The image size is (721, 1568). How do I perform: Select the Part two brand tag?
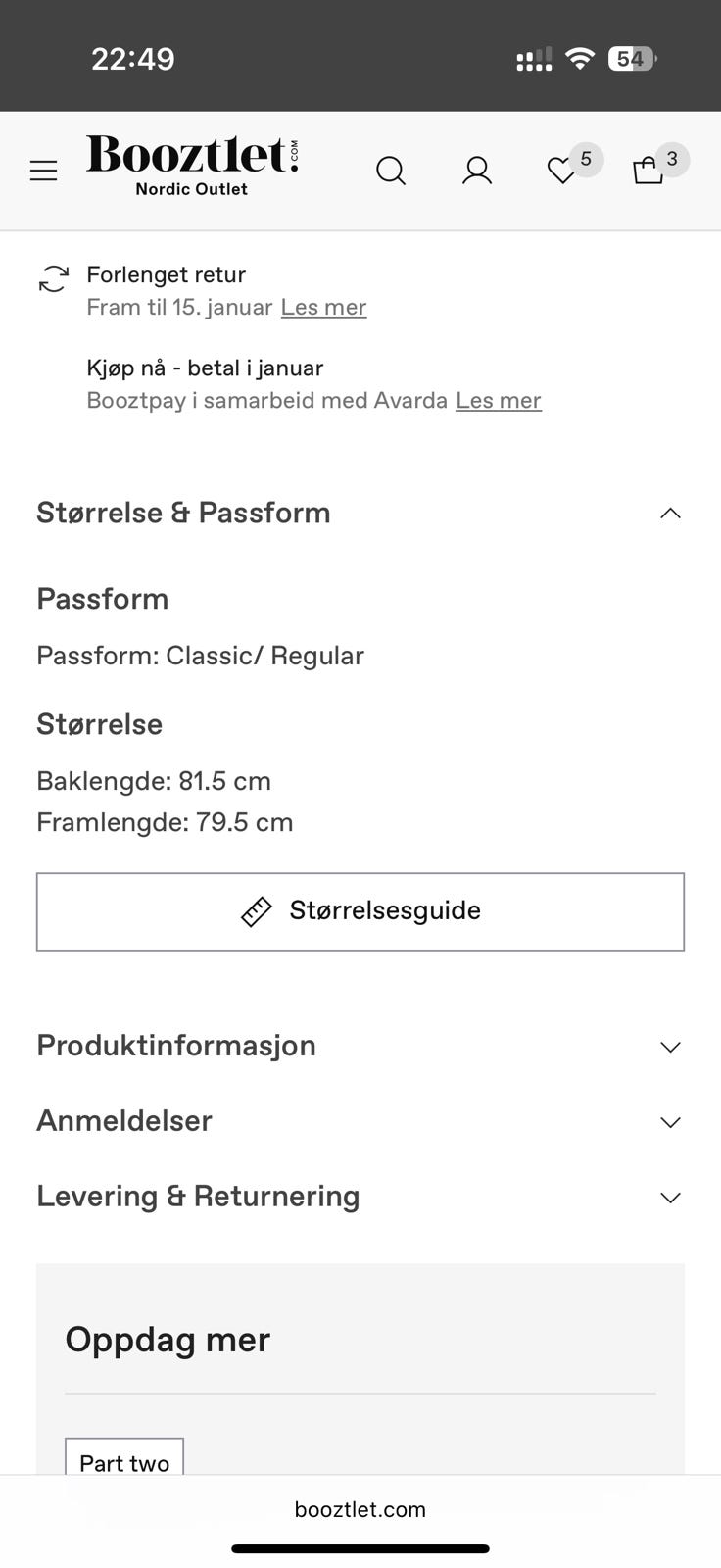coord(124,1460)
